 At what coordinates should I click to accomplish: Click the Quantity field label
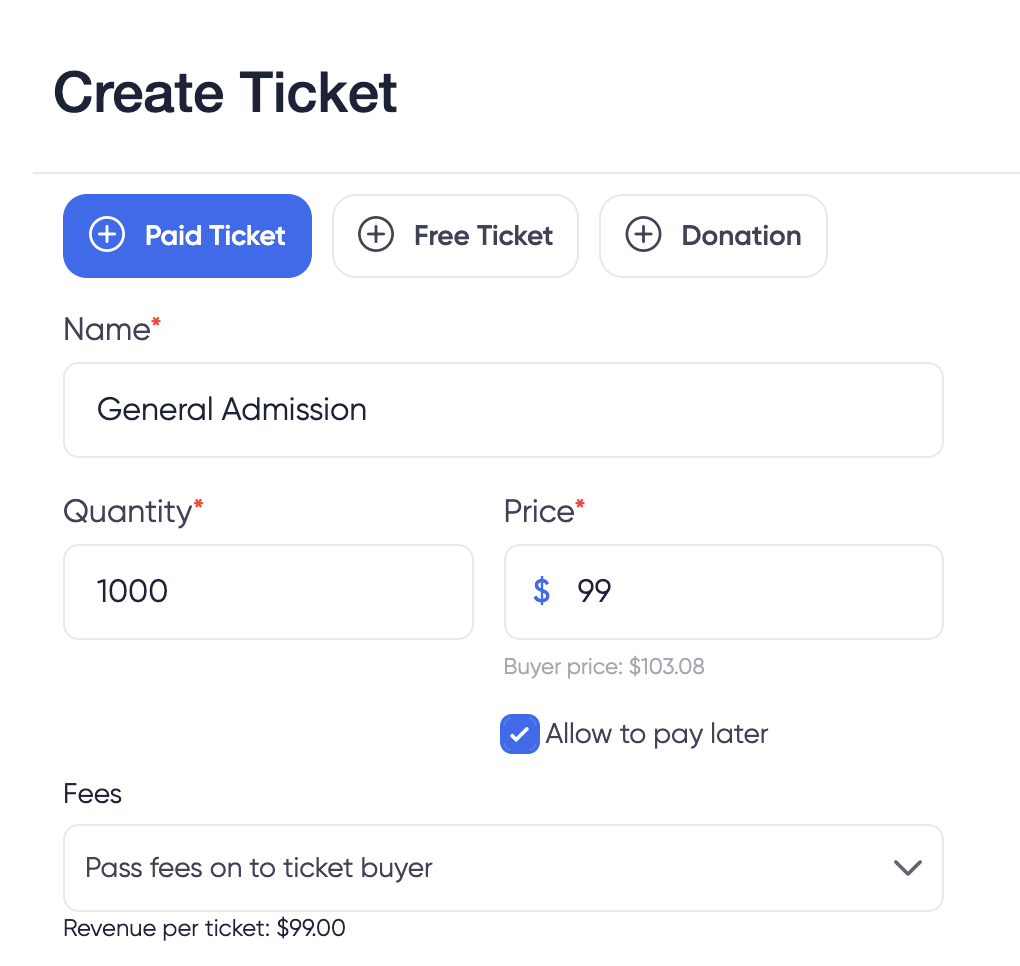tap(128, 511)
